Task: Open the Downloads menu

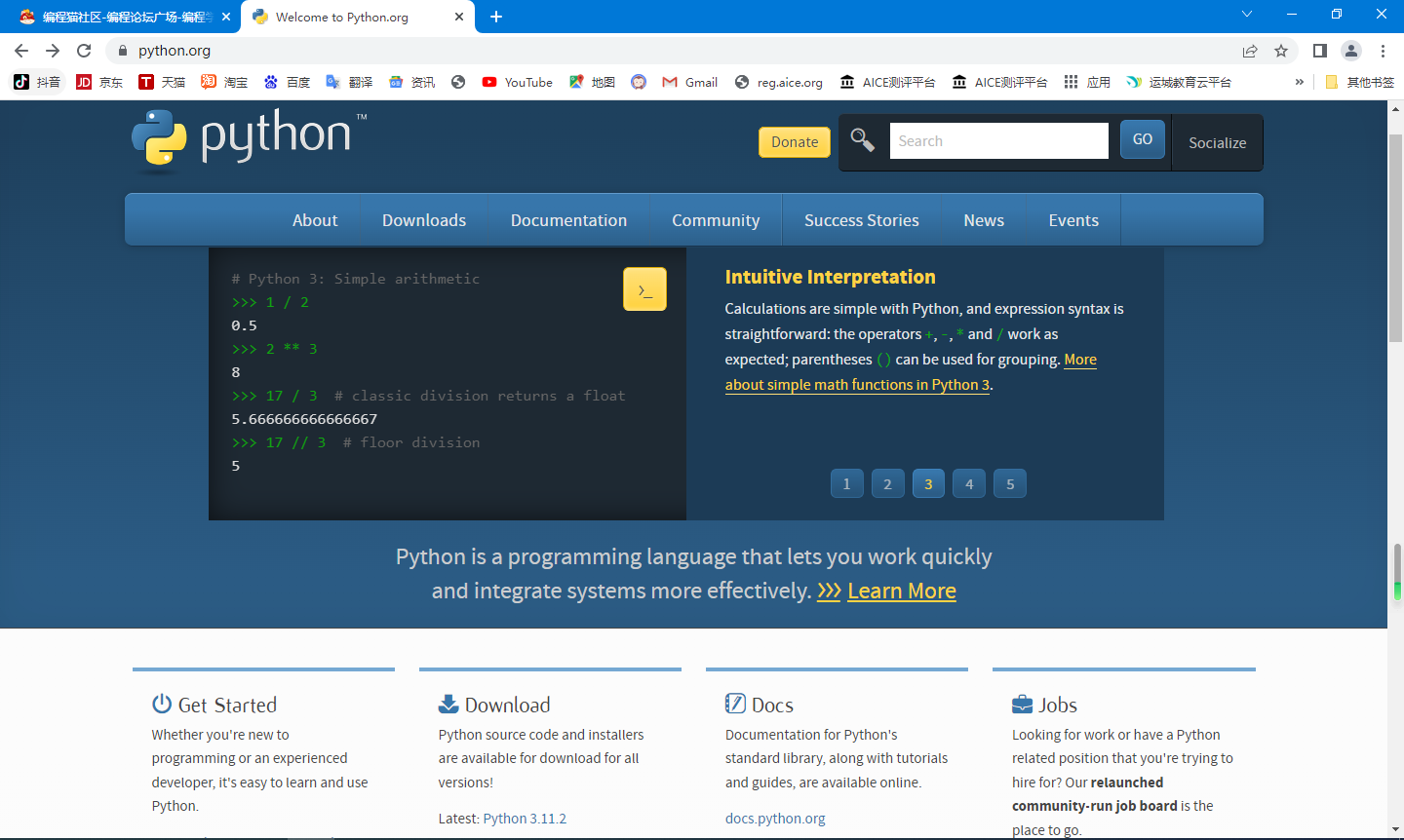Action: coord(424,220)
